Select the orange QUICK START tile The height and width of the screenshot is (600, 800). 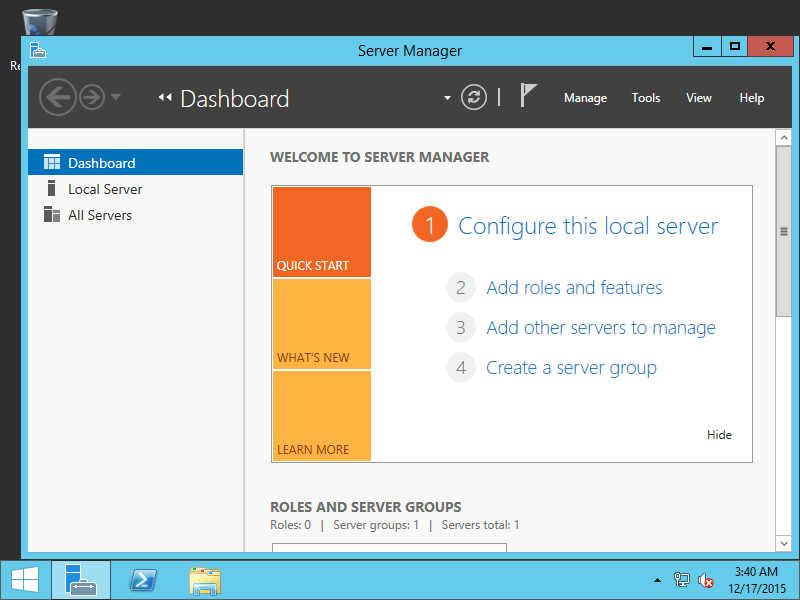coord(321,232)
